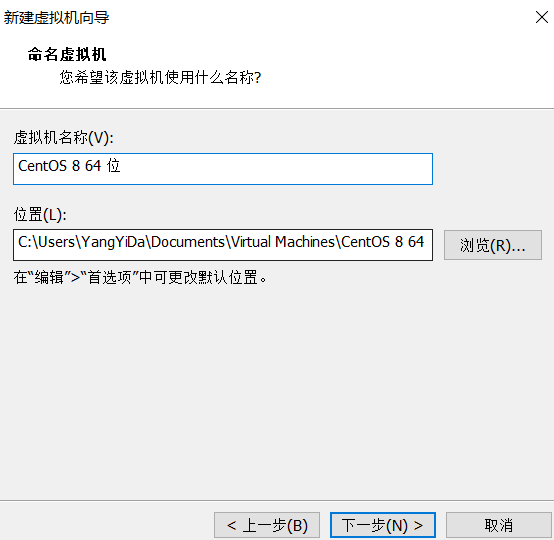Click the hint about changing default location
554x540 pixels.
coord(140,277)
